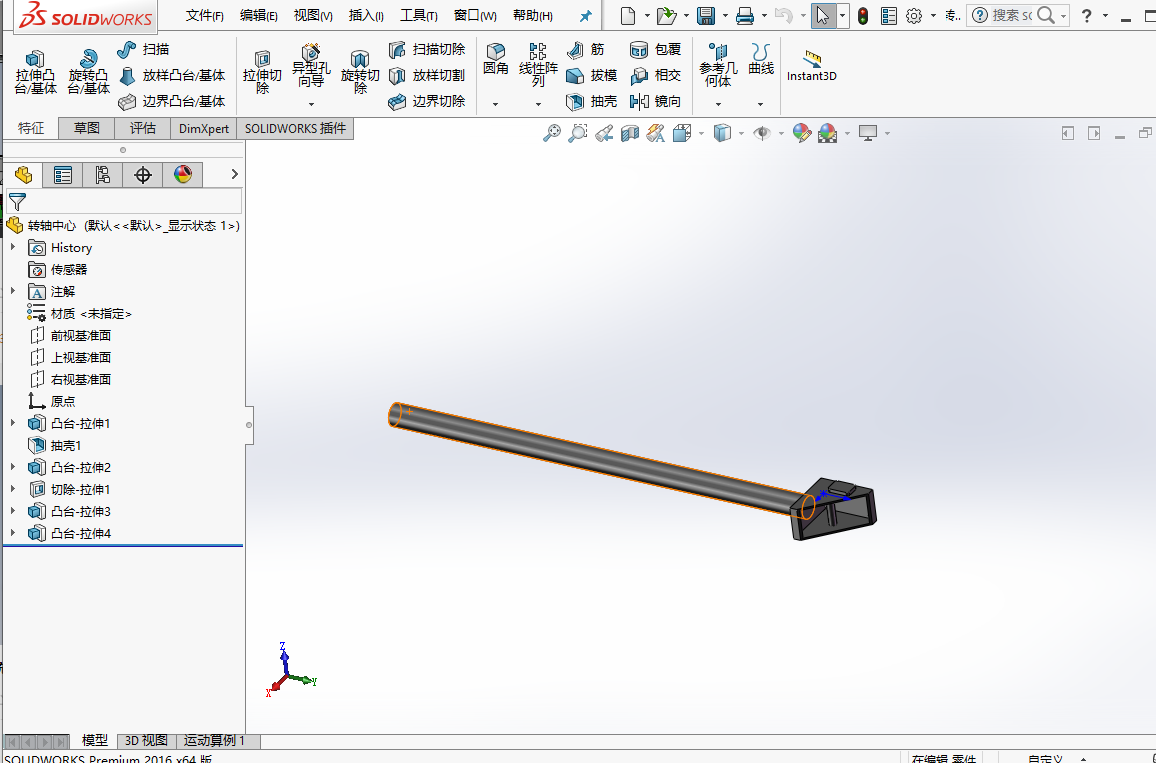Screen dimensions: 1156x763
Task: Open the Fillet dropdown arrow
Action: (495, 104)
